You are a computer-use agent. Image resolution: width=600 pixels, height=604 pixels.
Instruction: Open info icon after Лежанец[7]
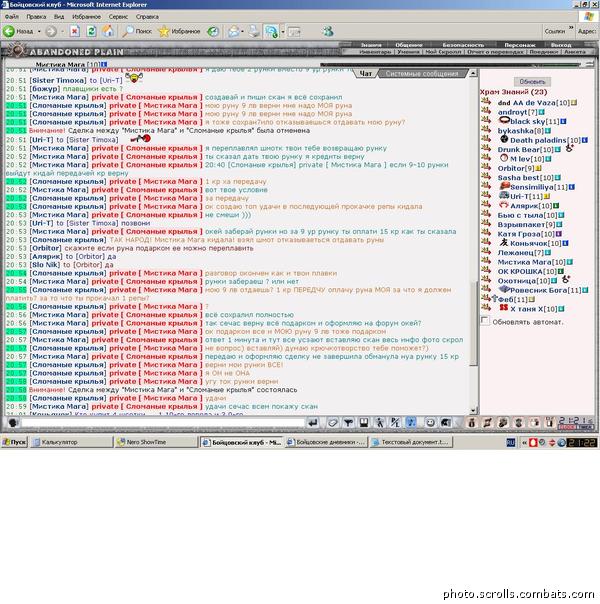click(x=547, y=253)
